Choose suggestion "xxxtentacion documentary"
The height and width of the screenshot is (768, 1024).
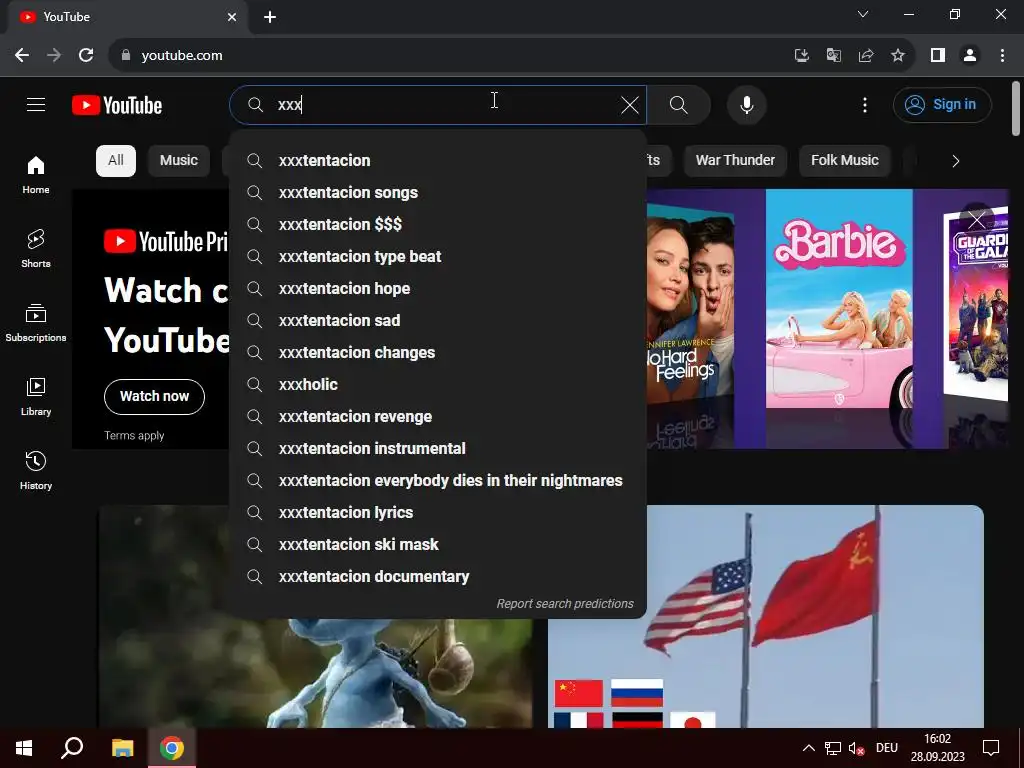pyautogui.click(x=438, y=577)
